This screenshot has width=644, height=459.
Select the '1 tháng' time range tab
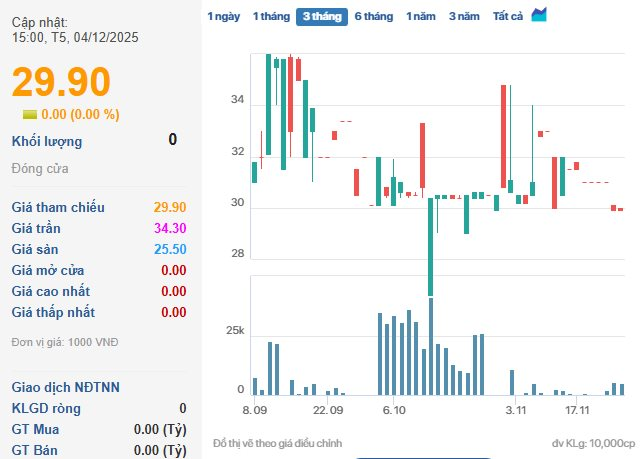[x=271, y=16]
